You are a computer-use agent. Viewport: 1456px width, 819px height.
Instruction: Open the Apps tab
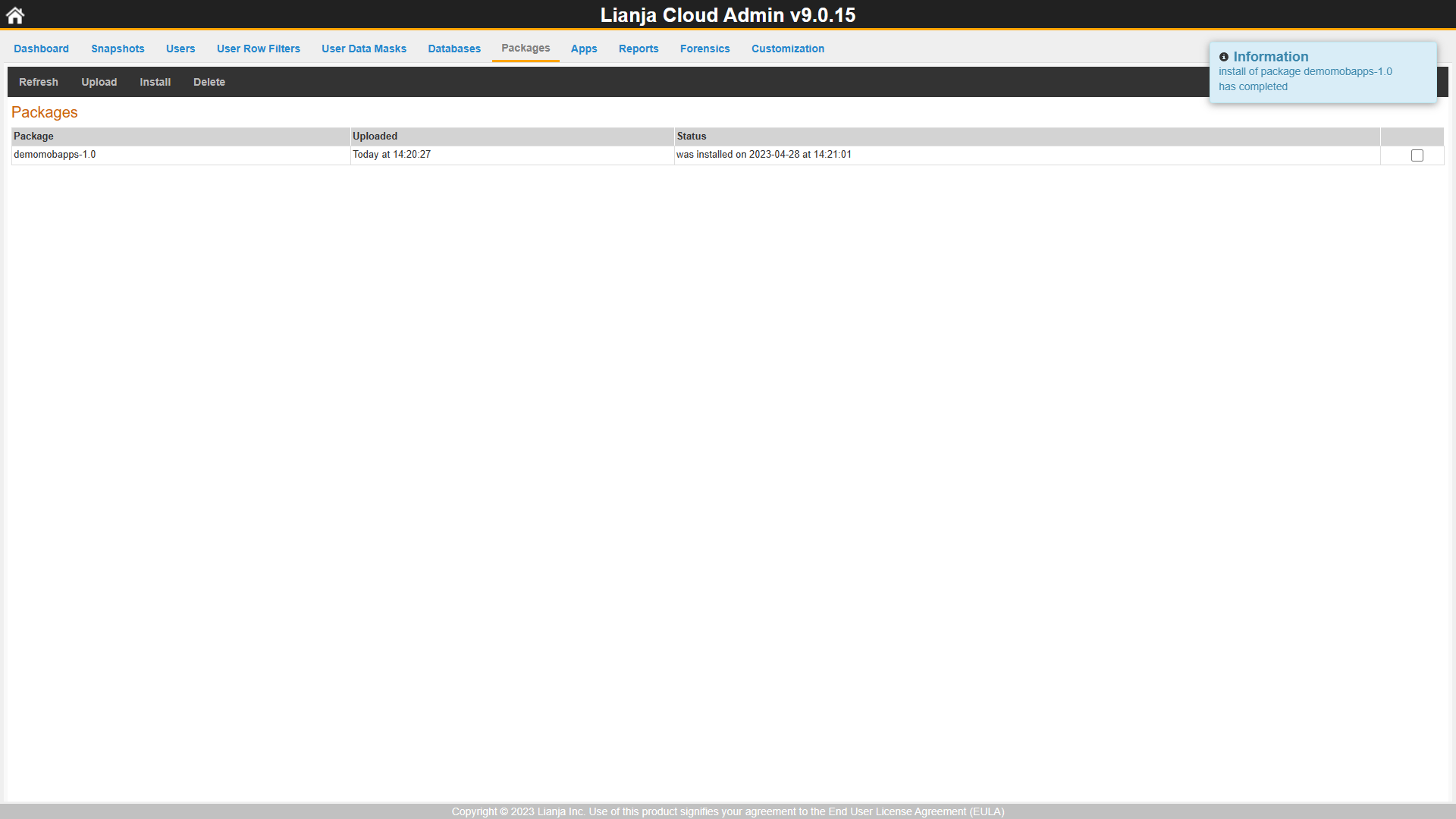click(584, 48)
